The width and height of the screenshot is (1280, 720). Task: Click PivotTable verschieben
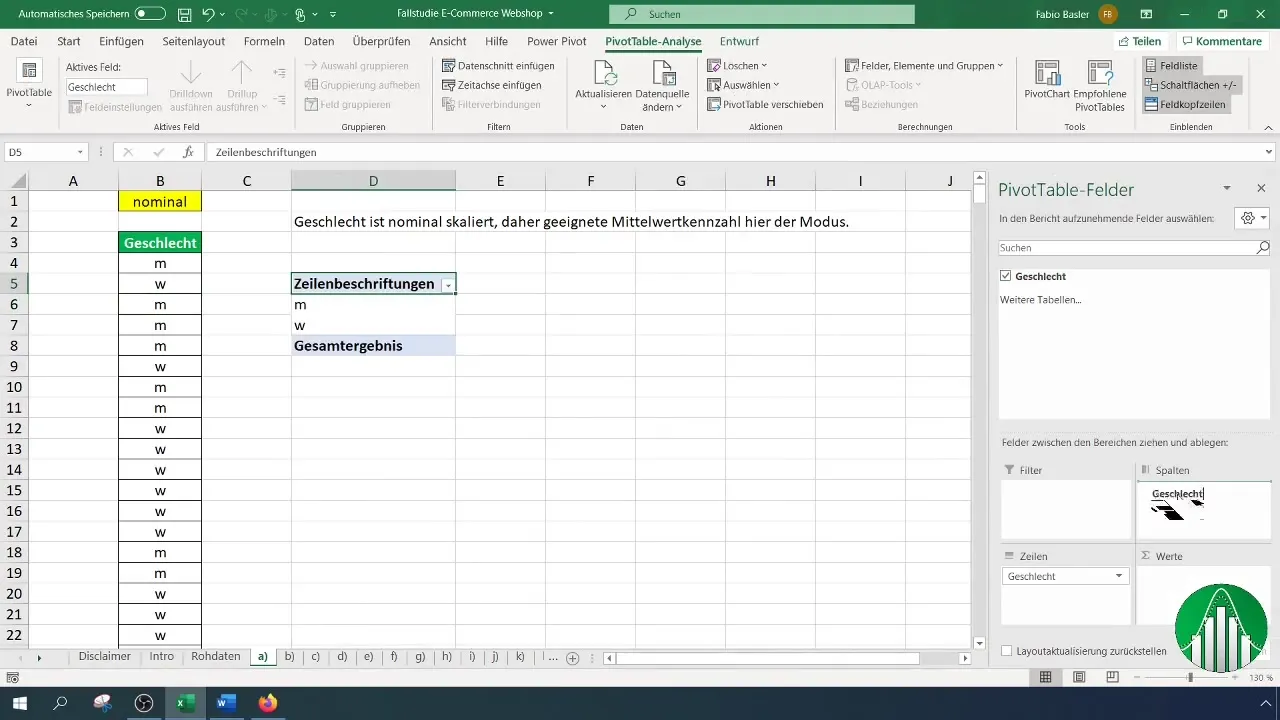765,104
